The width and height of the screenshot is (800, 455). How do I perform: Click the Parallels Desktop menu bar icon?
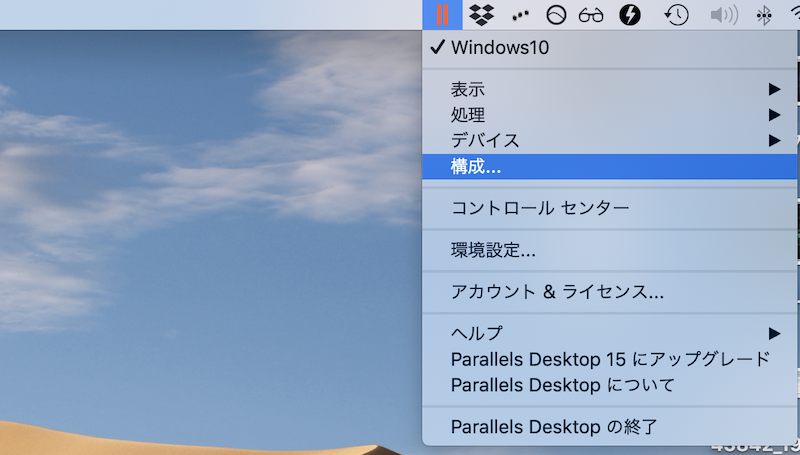(x=441, y=14)
